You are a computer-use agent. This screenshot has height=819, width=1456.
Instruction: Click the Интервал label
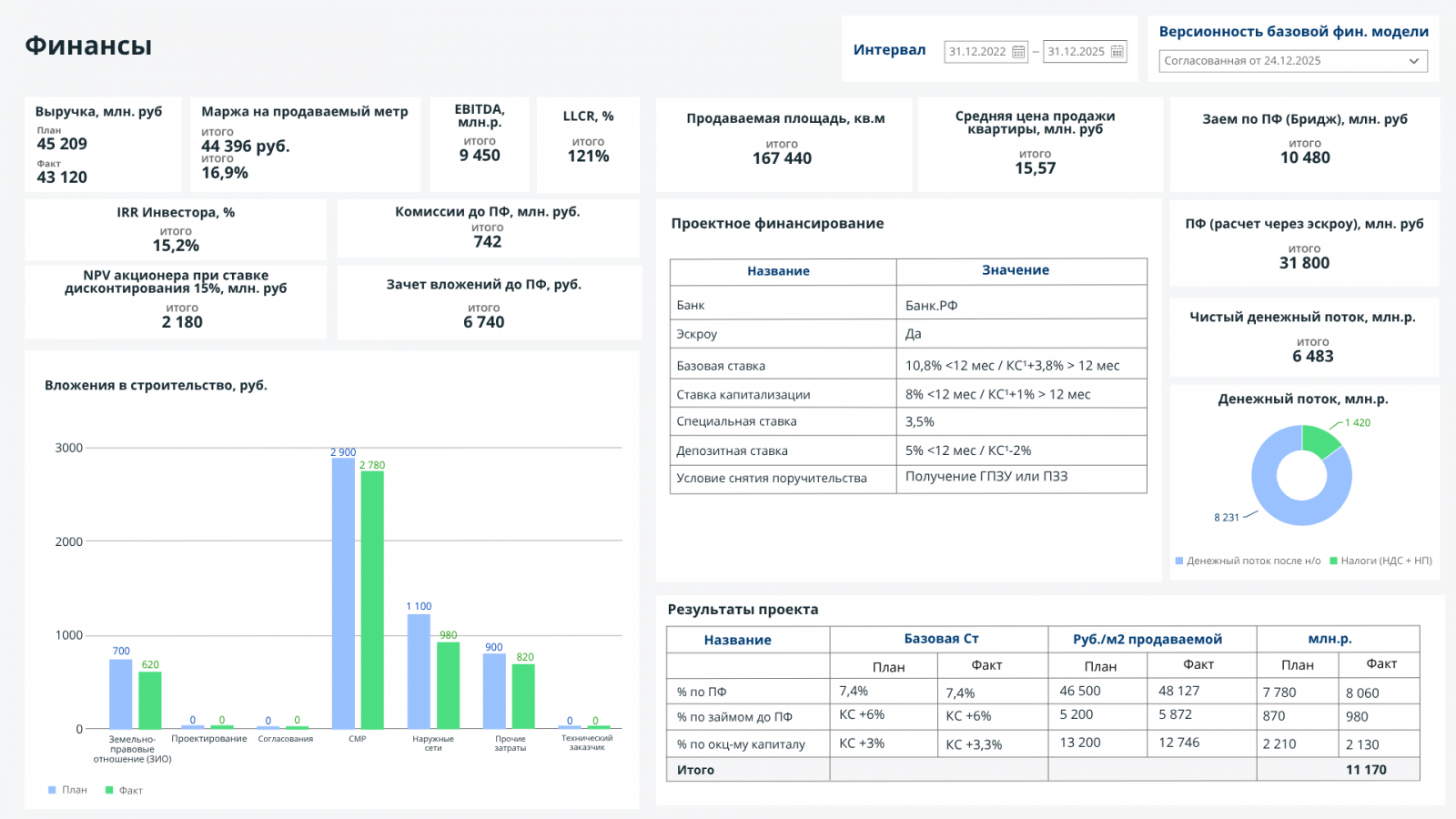[889, 50]
